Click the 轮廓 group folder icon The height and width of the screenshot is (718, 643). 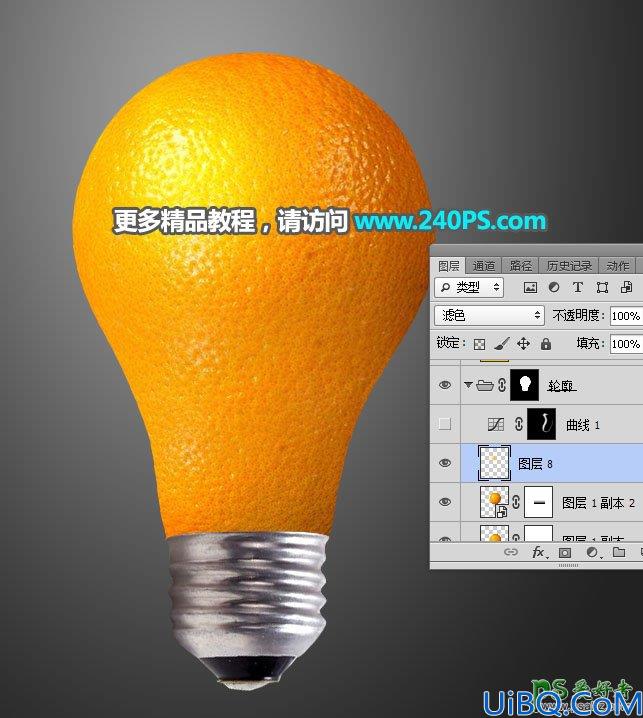click(x=485, y=386)
